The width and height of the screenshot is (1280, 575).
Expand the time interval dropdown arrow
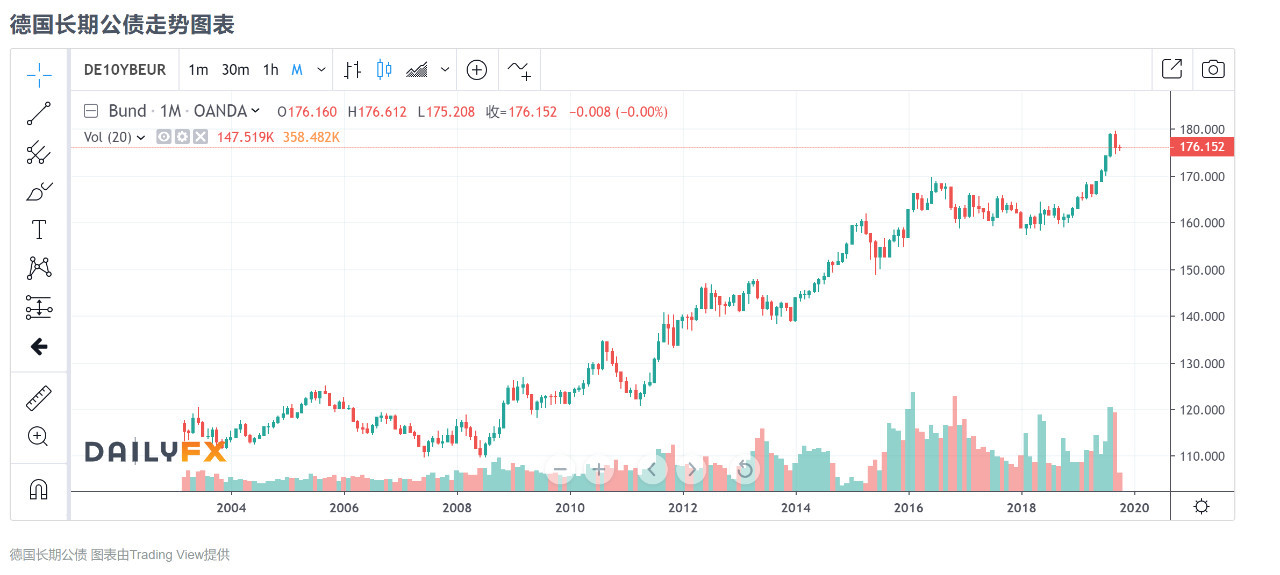(321, 70)
